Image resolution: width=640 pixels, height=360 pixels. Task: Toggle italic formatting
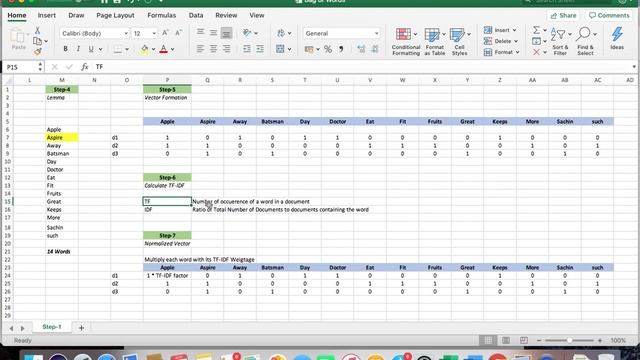coord(78,49)
